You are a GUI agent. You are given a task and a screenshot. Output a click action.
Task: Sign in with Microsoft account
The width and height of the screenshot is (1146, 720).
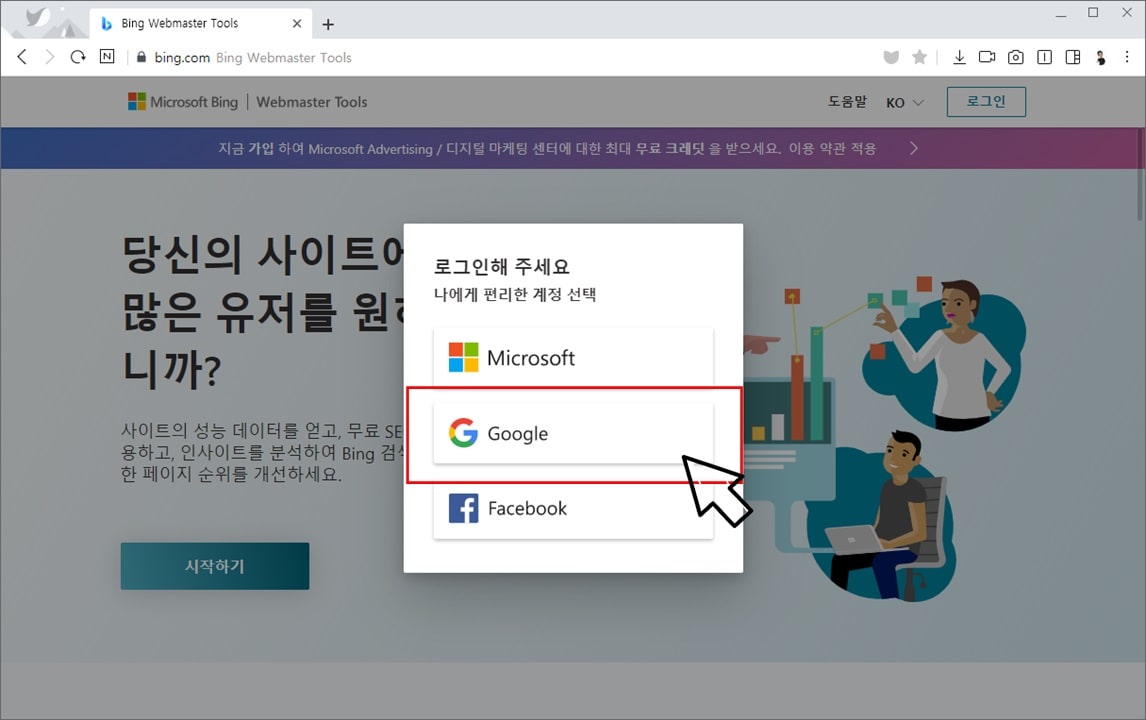573,357
